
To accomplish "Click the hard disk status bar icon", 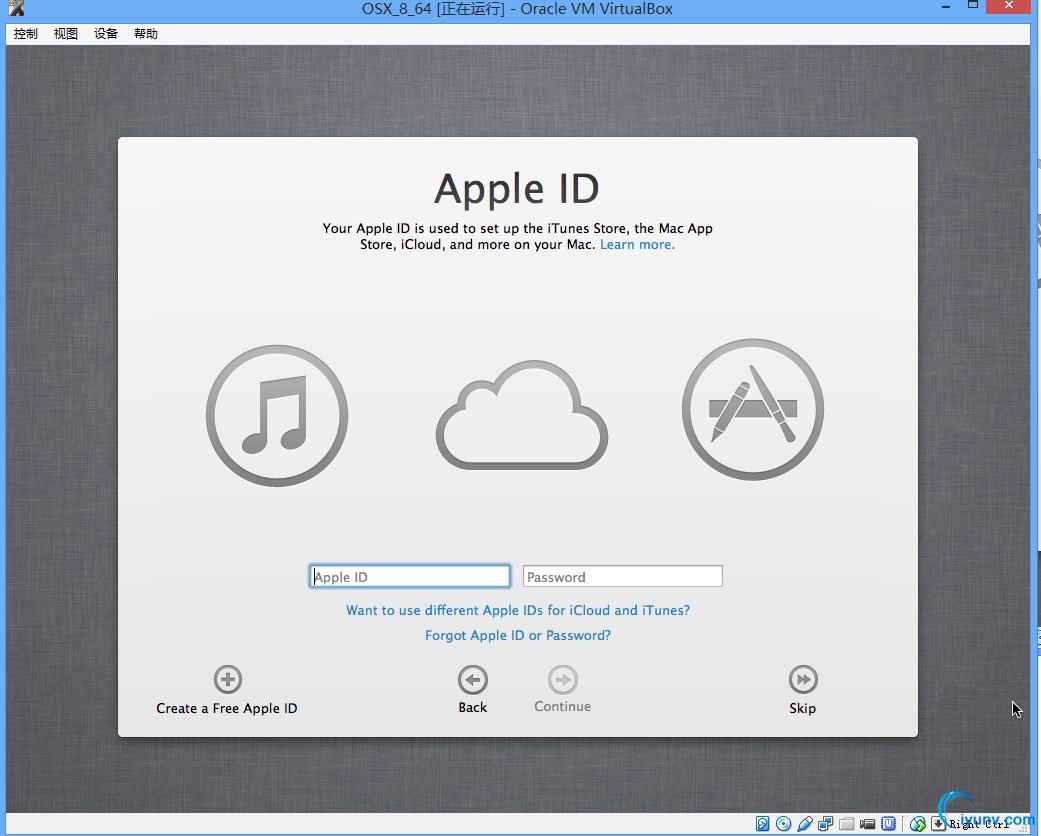I will click(x=763, y=824).
